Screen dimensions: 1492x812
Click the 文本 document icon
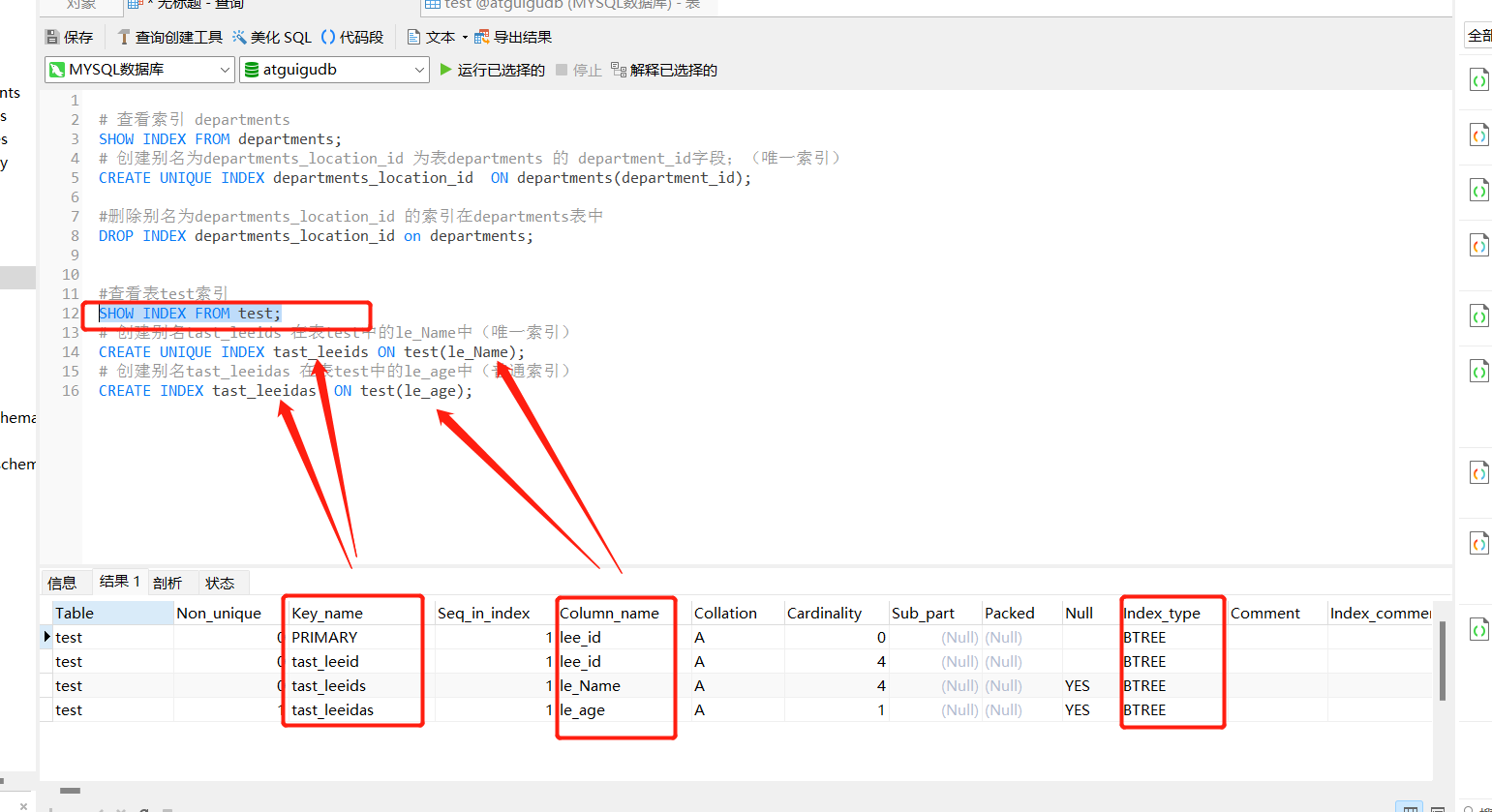413,38
